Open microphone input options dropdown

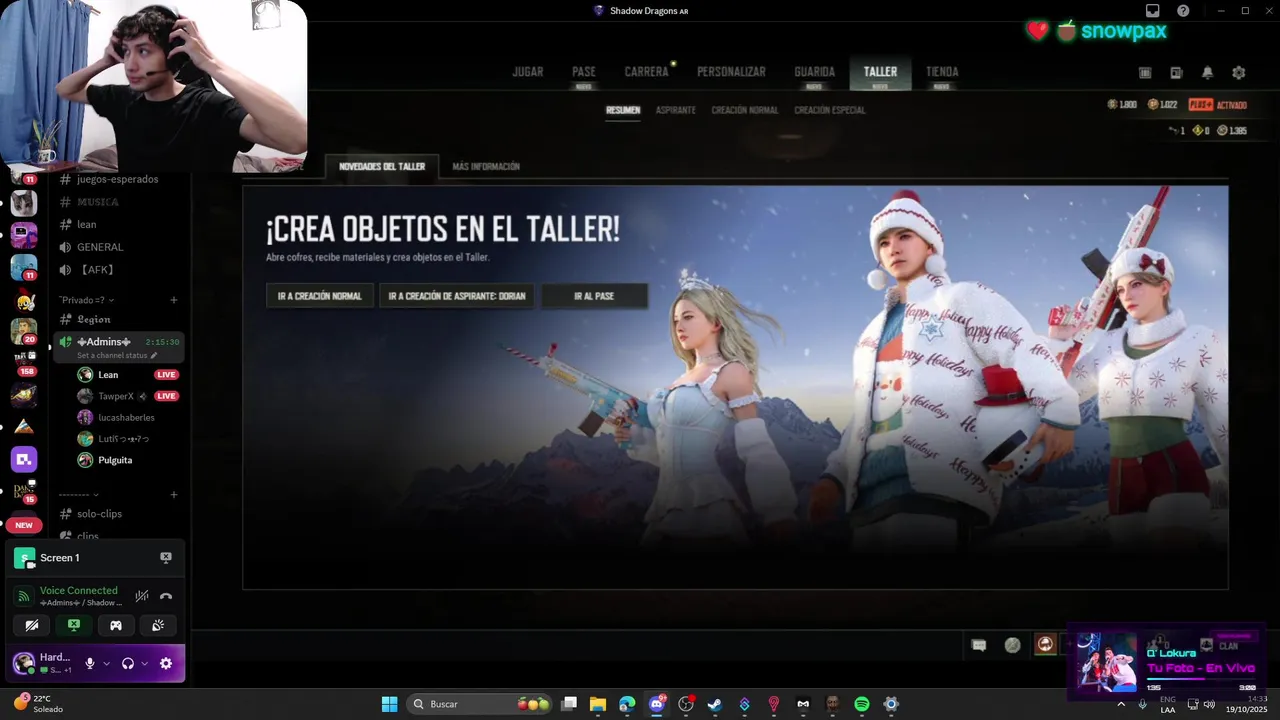pyautogui.click(x=106, y=664)
